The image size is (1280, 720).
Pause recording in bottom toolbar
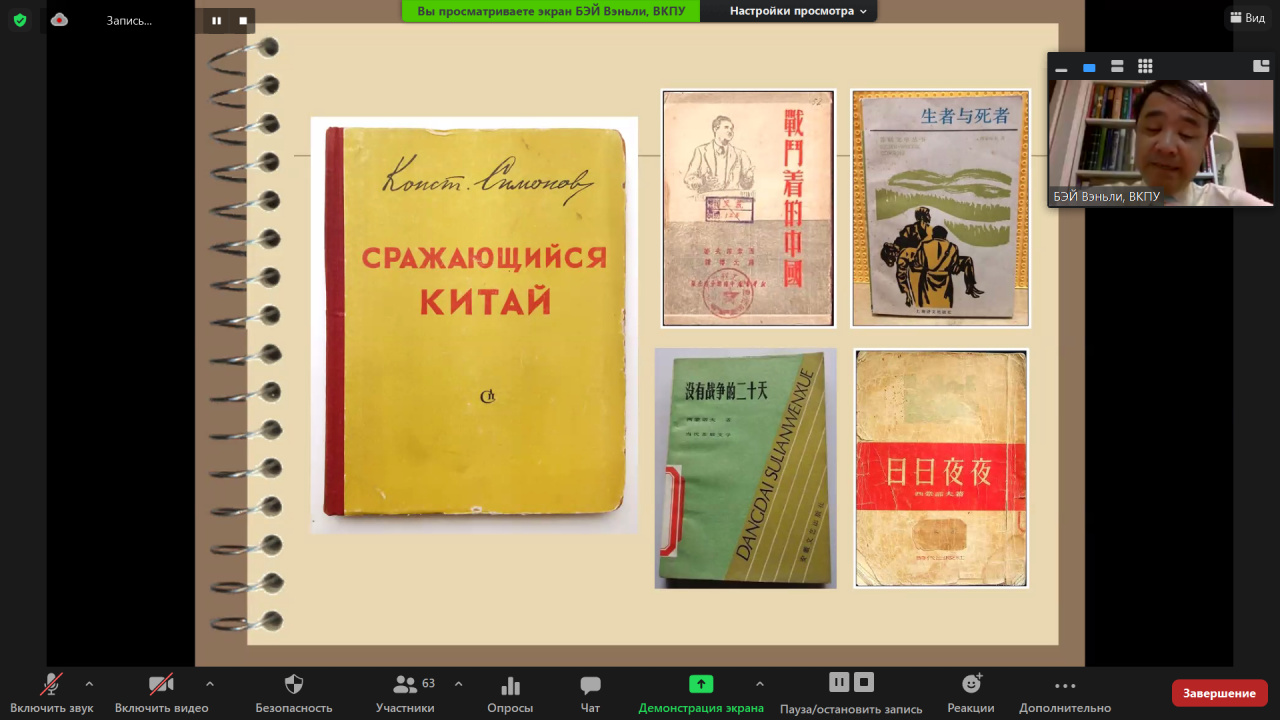pyautogui.click(x=839, y=682)
